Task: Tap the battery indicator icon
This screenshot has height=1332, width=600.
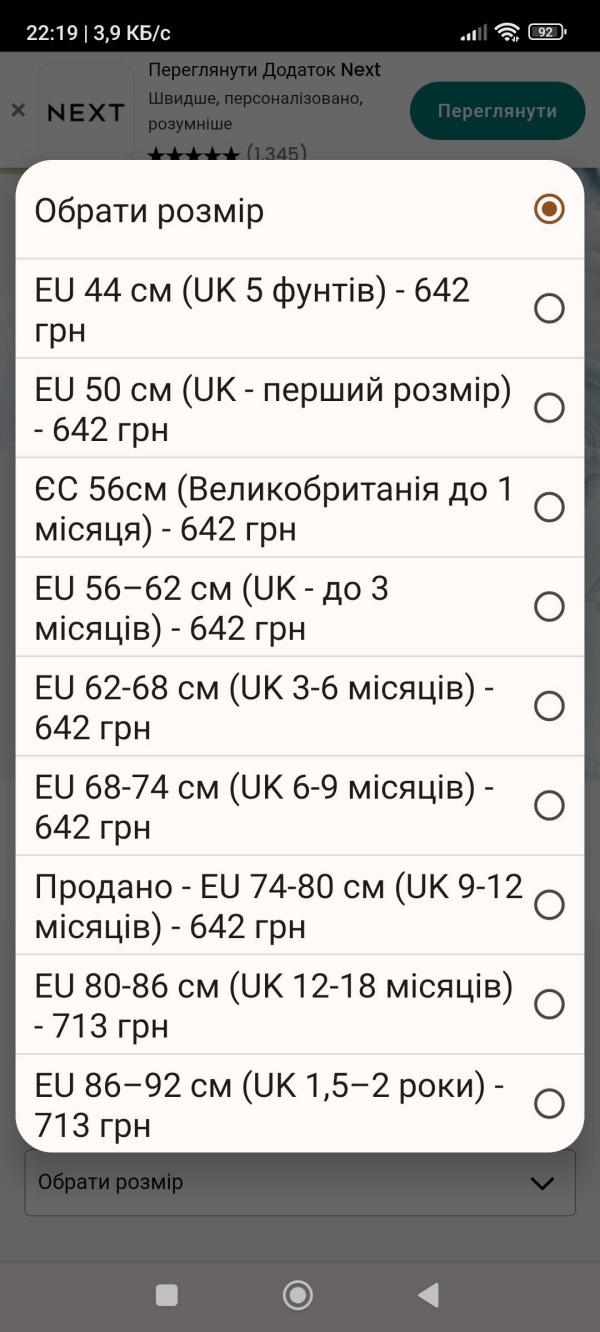Action: pyautogui.click(x=546, y=32)
